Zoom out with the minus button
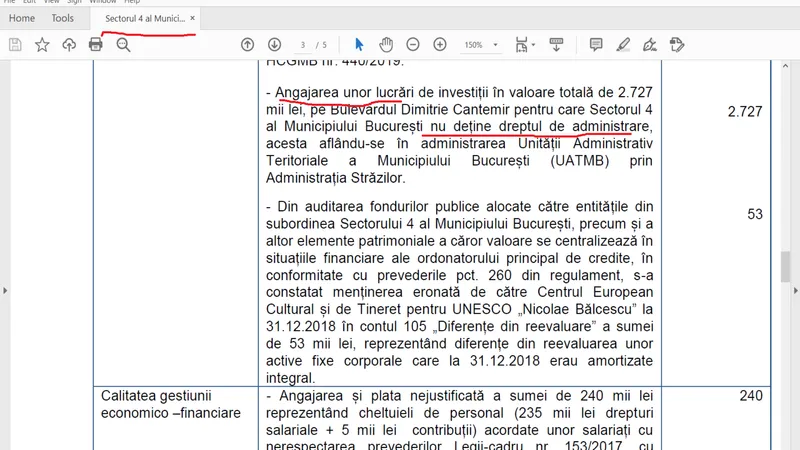The width and height of the screenshot is (800, 450). pyautogui.click(x=413, y=45)
